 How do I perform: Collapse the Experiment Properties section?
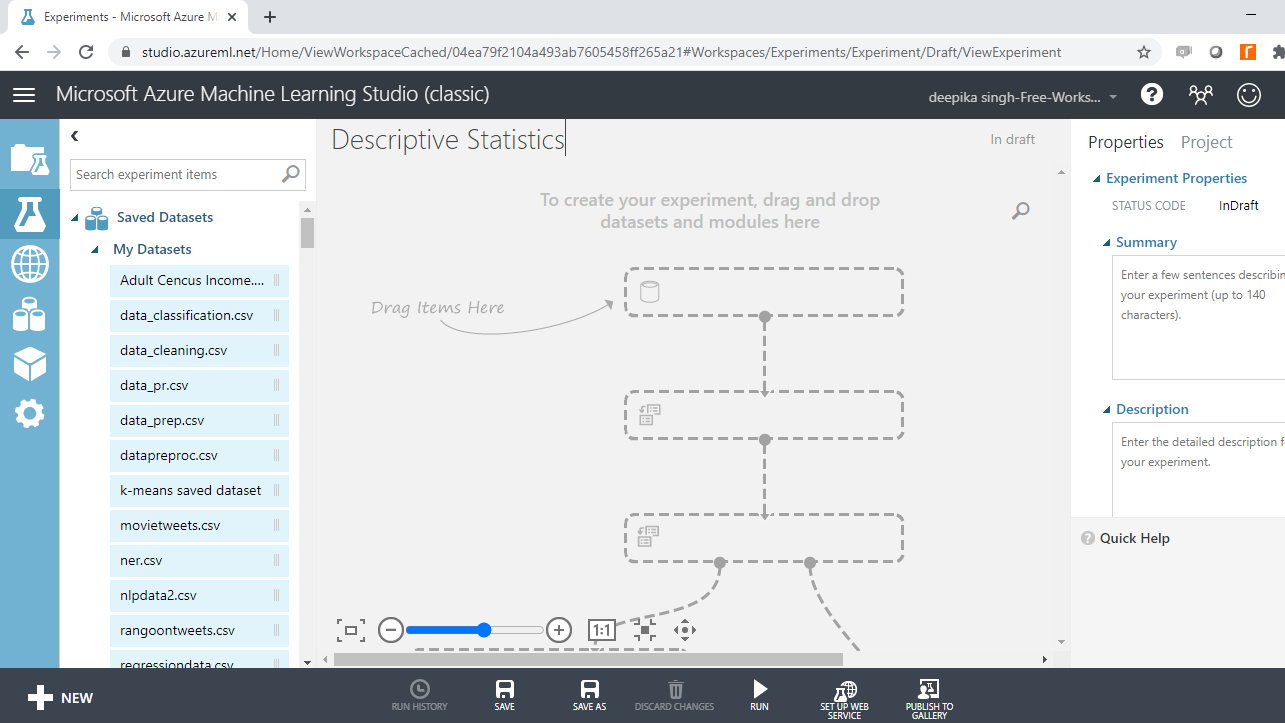[1096, 179]
